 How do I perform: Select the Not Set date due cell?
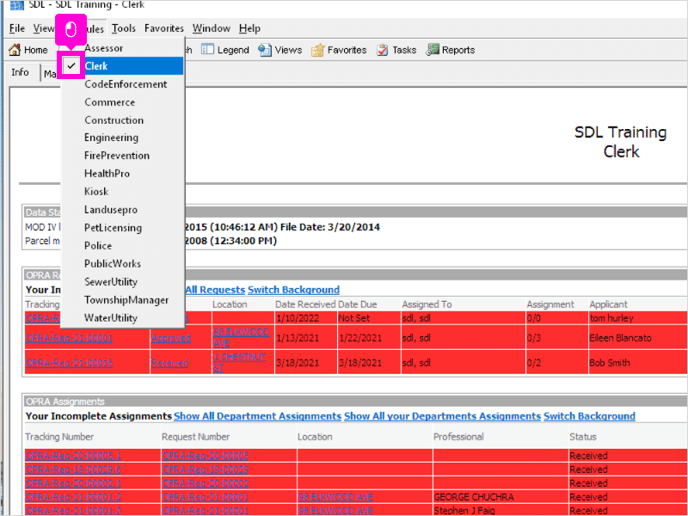click(369, 318)
